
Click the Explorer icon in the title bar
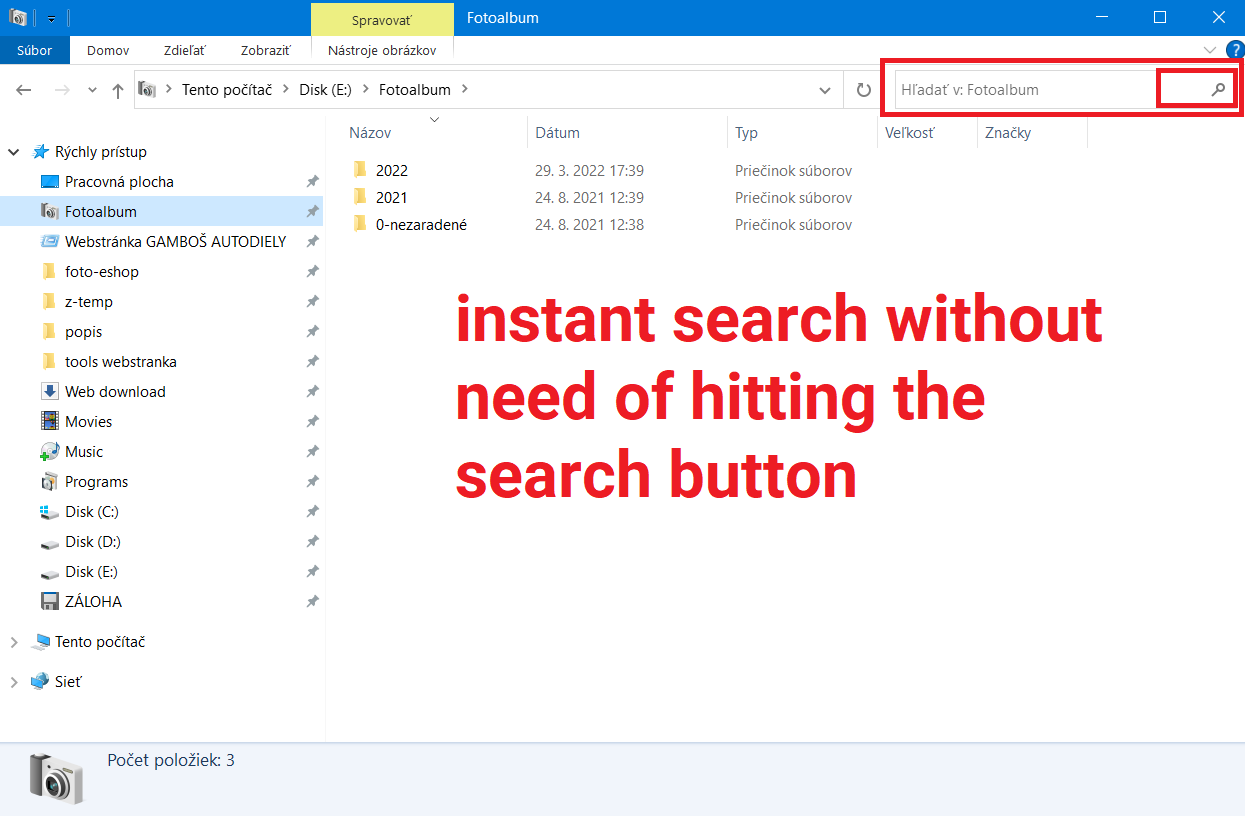tap(17, 17)
